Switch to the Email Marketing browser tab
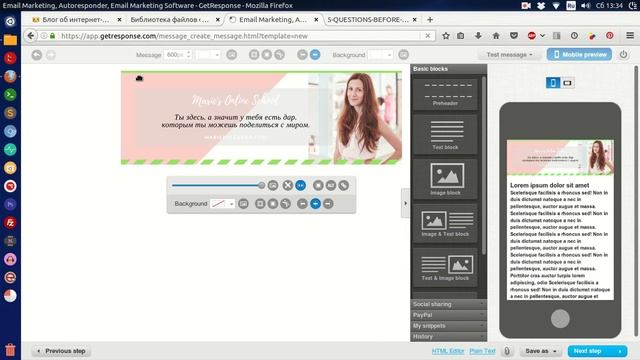 [273, 20]
